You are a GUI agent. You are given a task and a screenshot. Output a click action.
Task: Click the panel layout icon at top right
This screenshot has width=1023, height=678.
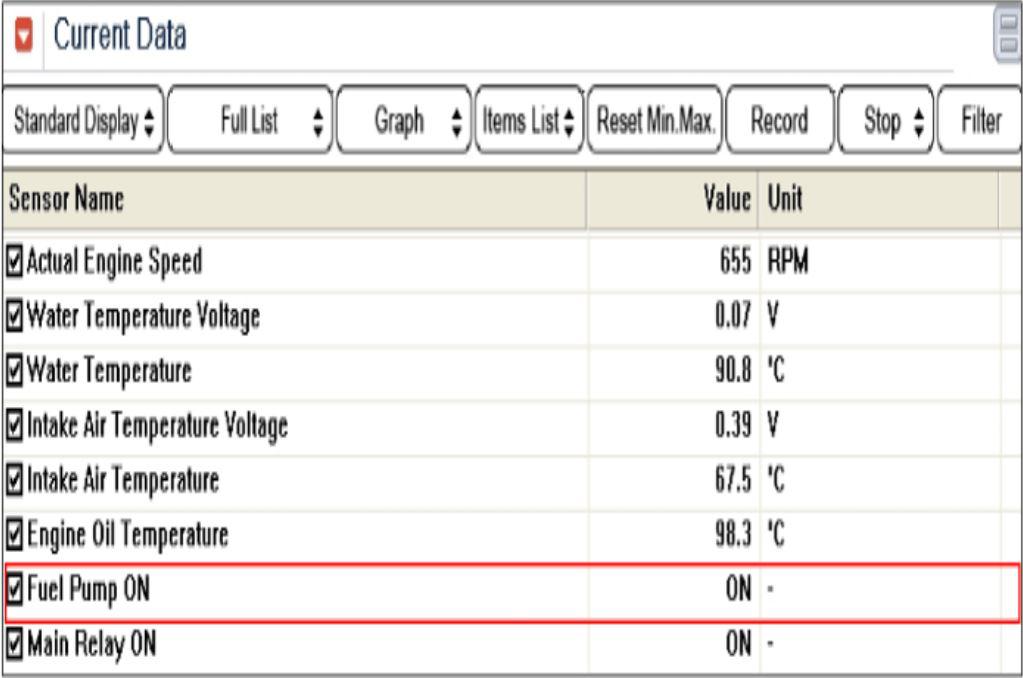[x=1008, y=35]
